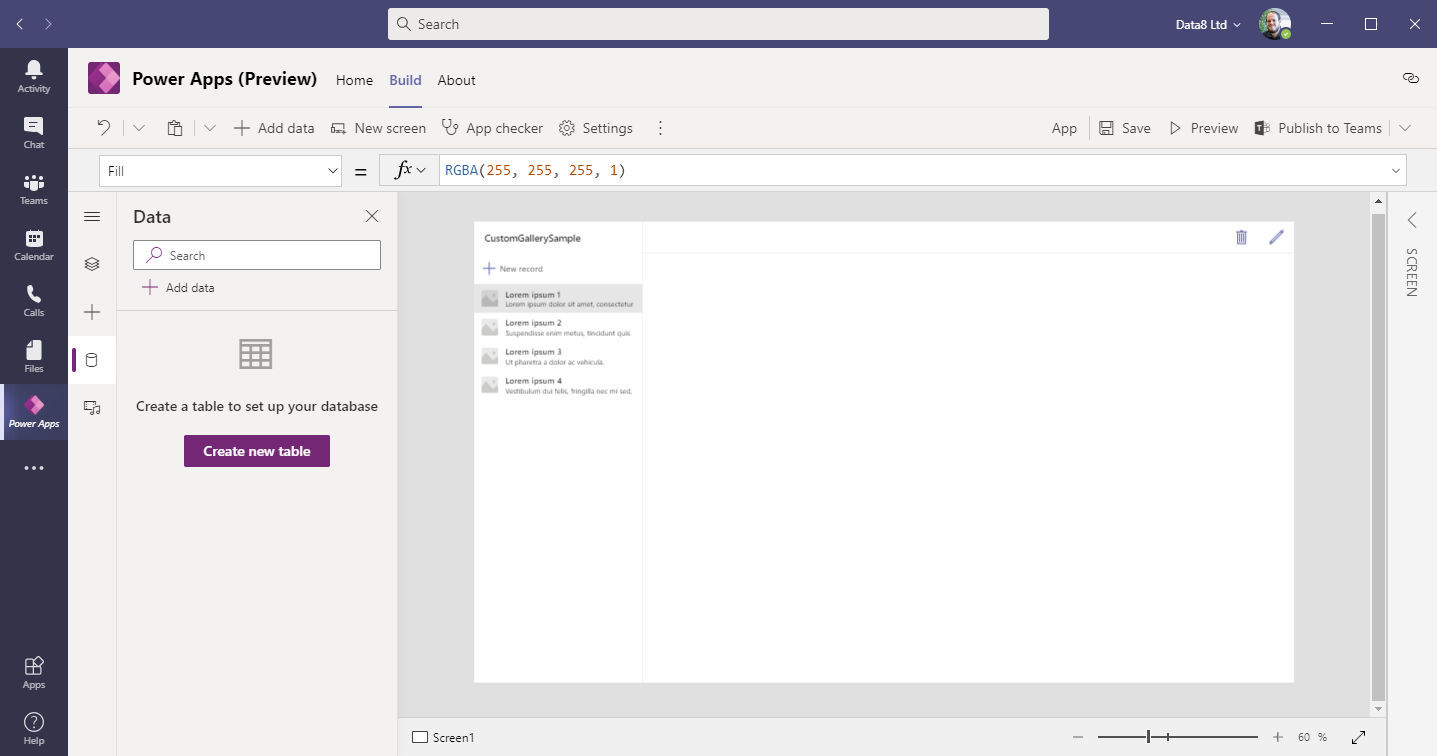Switch to the Home tab
The image size is (1437, 756).
(354, 80)
